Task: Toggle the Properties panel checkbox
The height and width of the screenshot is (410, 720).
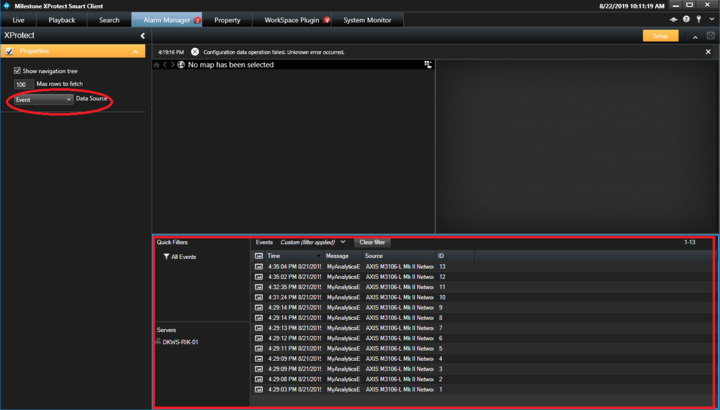Action: (9, 51)
